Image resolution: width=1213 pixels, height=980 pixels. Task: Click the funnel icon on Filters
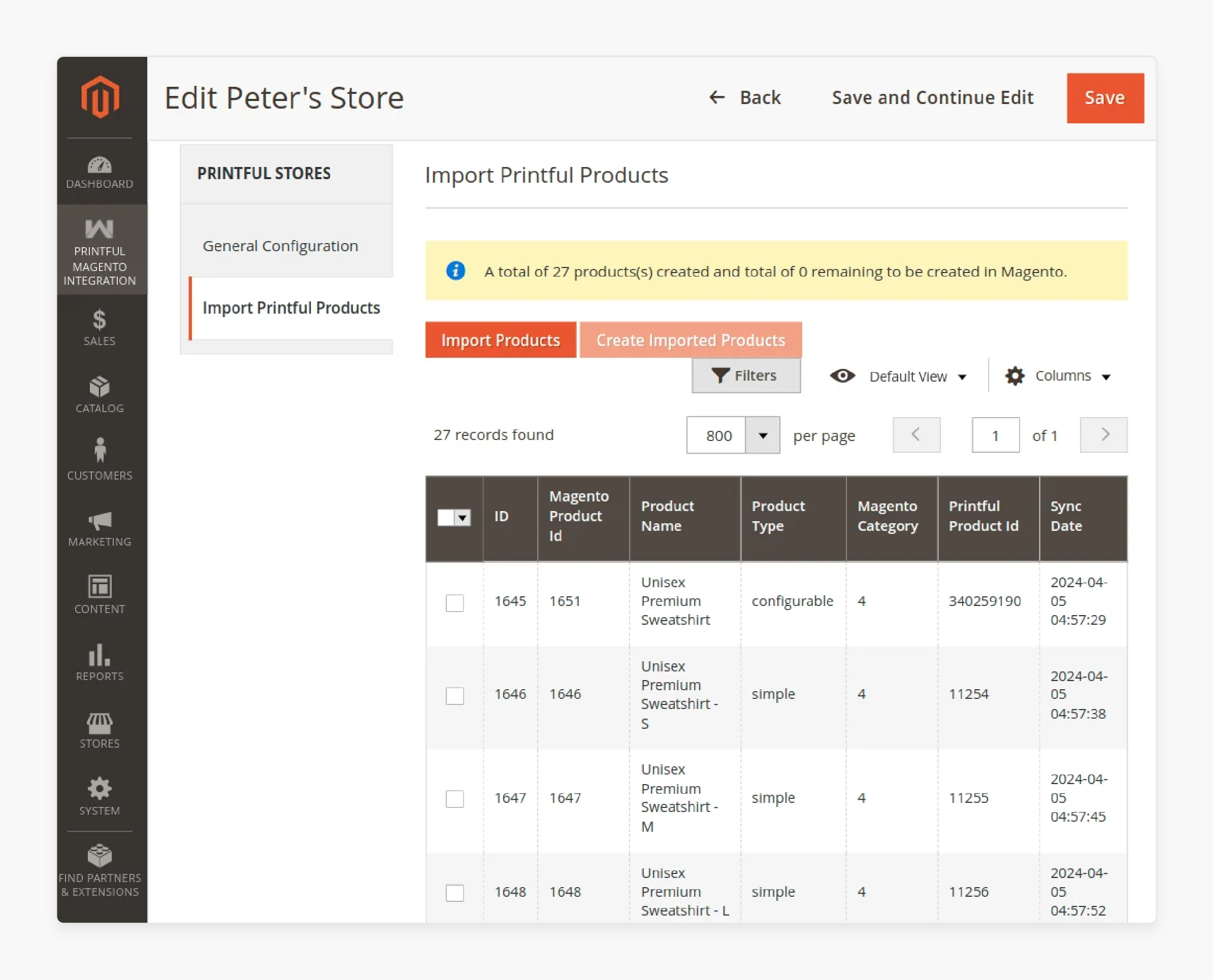720,376
